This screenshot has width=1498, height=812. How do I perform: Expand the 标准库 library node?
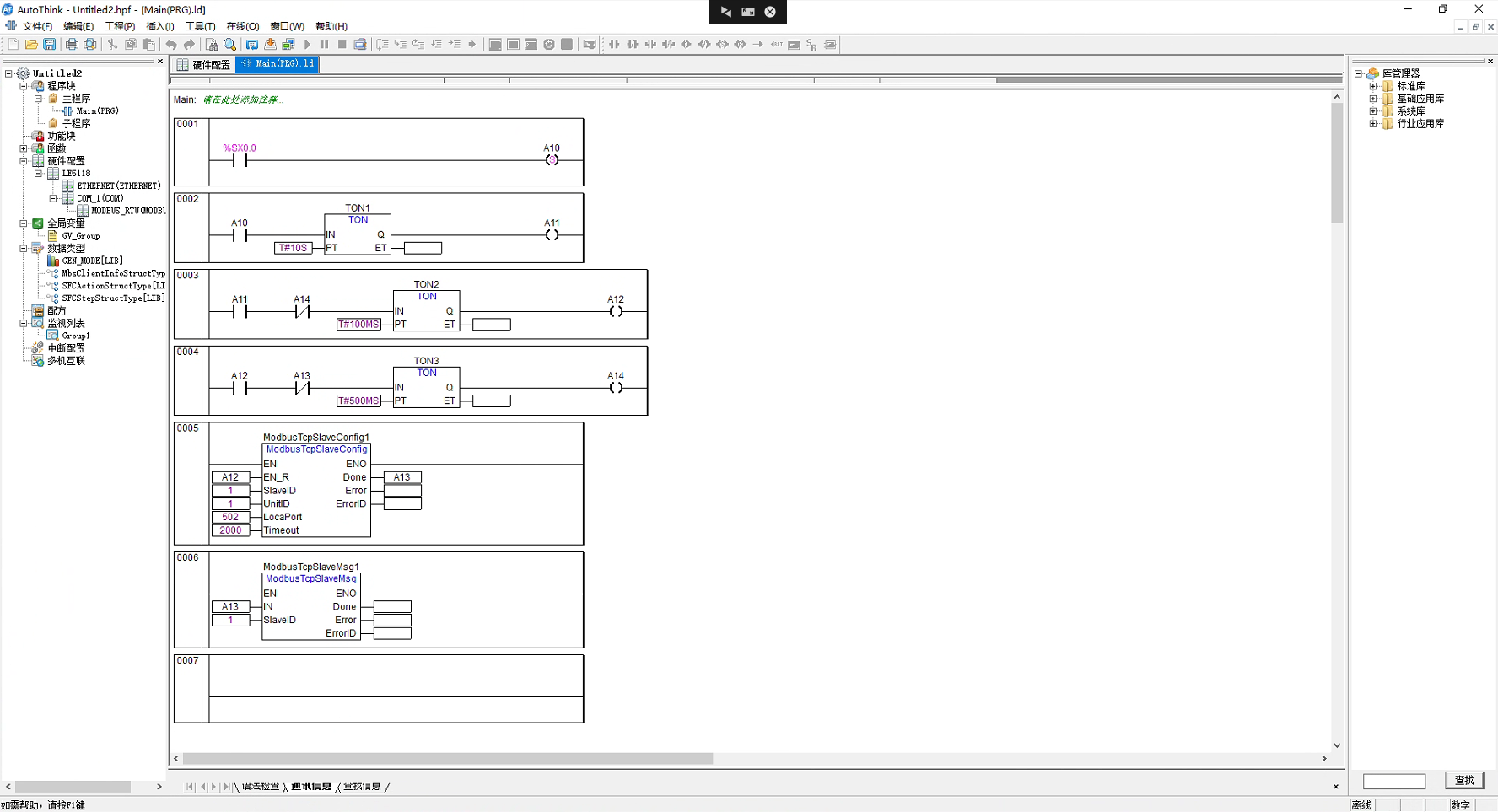click(1373, 87)
